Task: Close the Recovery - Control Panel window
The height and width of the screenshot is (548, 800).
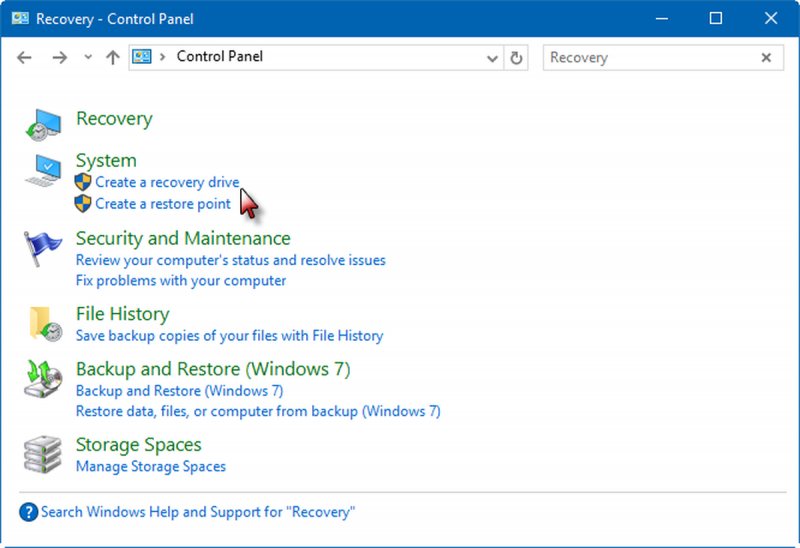Action: tap(771, 19)
